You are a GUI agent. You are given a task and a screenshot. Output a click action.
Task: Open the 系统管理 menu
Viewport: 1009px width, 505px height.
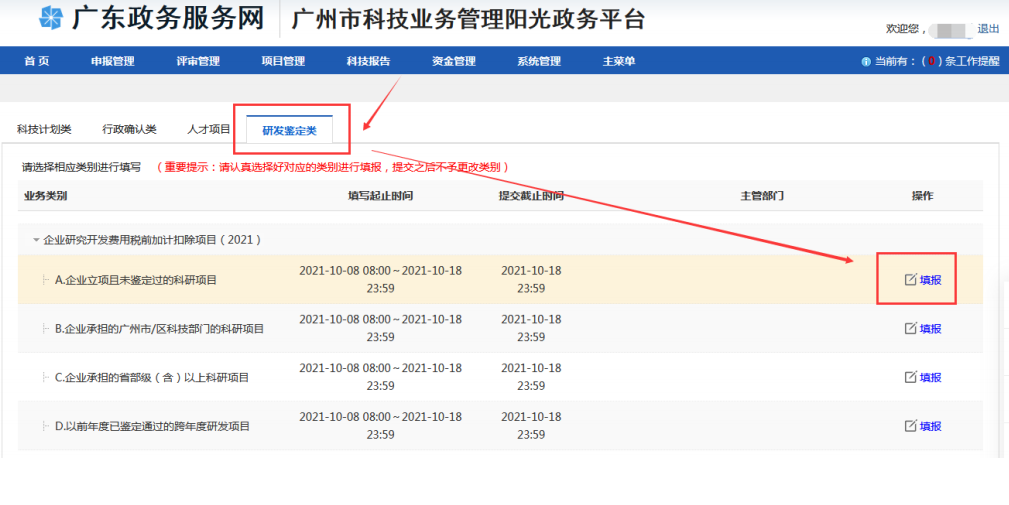[x=539, y=62]
